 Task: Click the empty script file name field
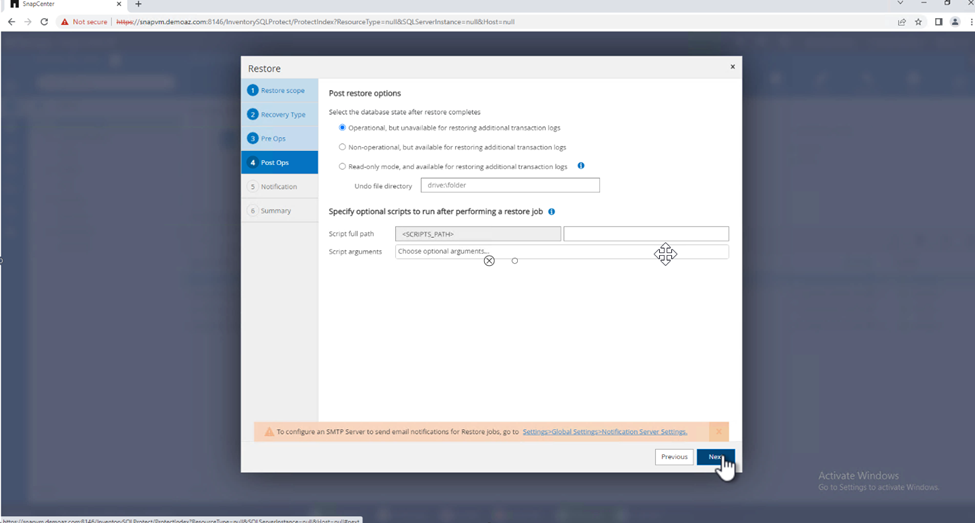[646, 234]
